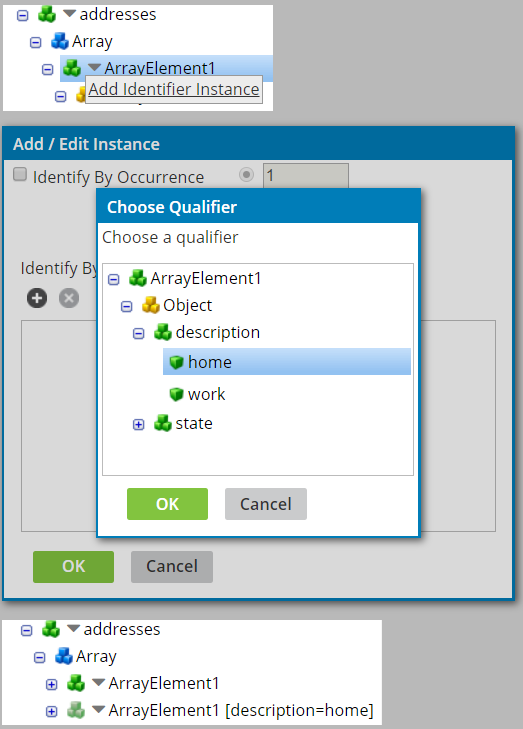This screenshot has height=729, width=523.
Task: Click the green home value cube icon
Action: 177,362
